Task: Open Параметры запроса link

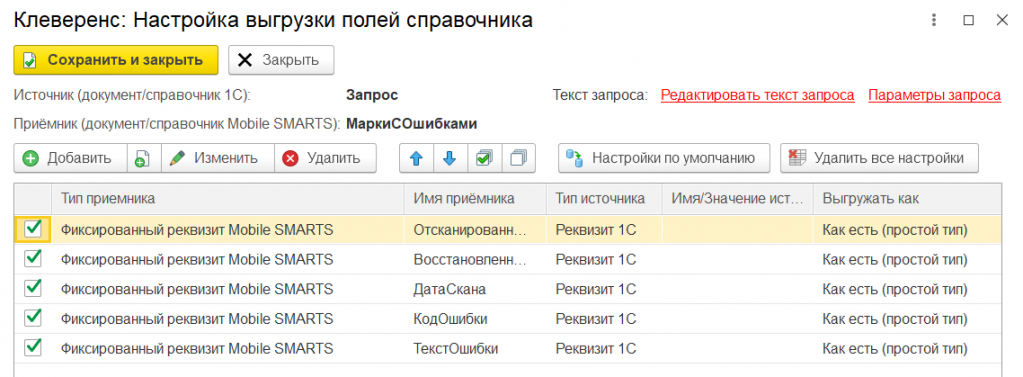Action: (934, 95)
